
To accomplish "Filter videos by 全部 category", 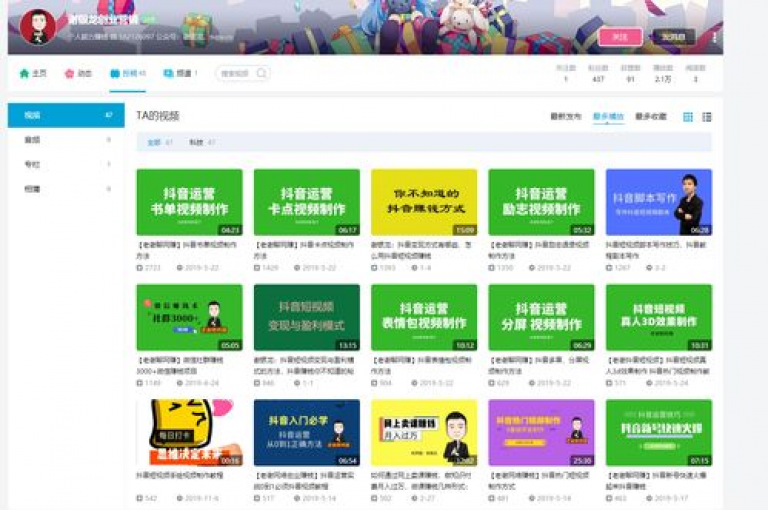I will pos(160,143).
